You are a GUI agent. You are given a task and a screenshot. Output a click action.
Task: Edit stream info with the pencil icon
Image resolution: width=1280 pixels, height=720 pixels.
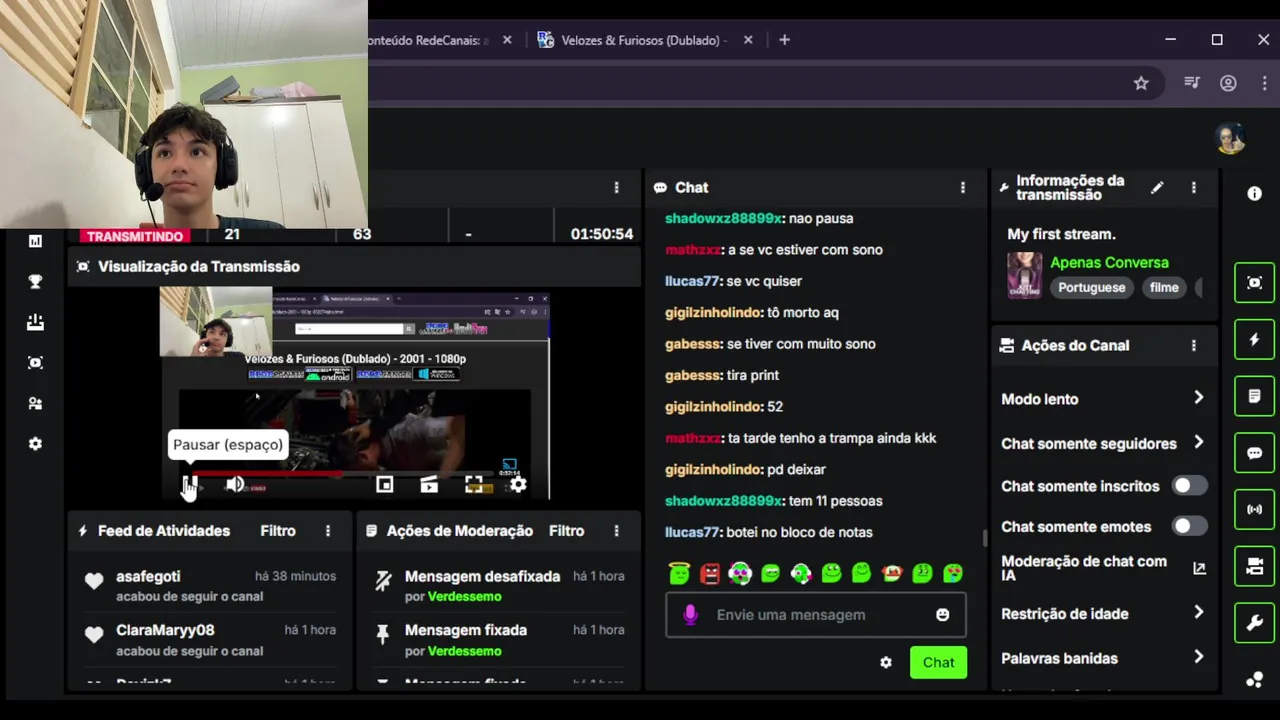[1157, 187]
